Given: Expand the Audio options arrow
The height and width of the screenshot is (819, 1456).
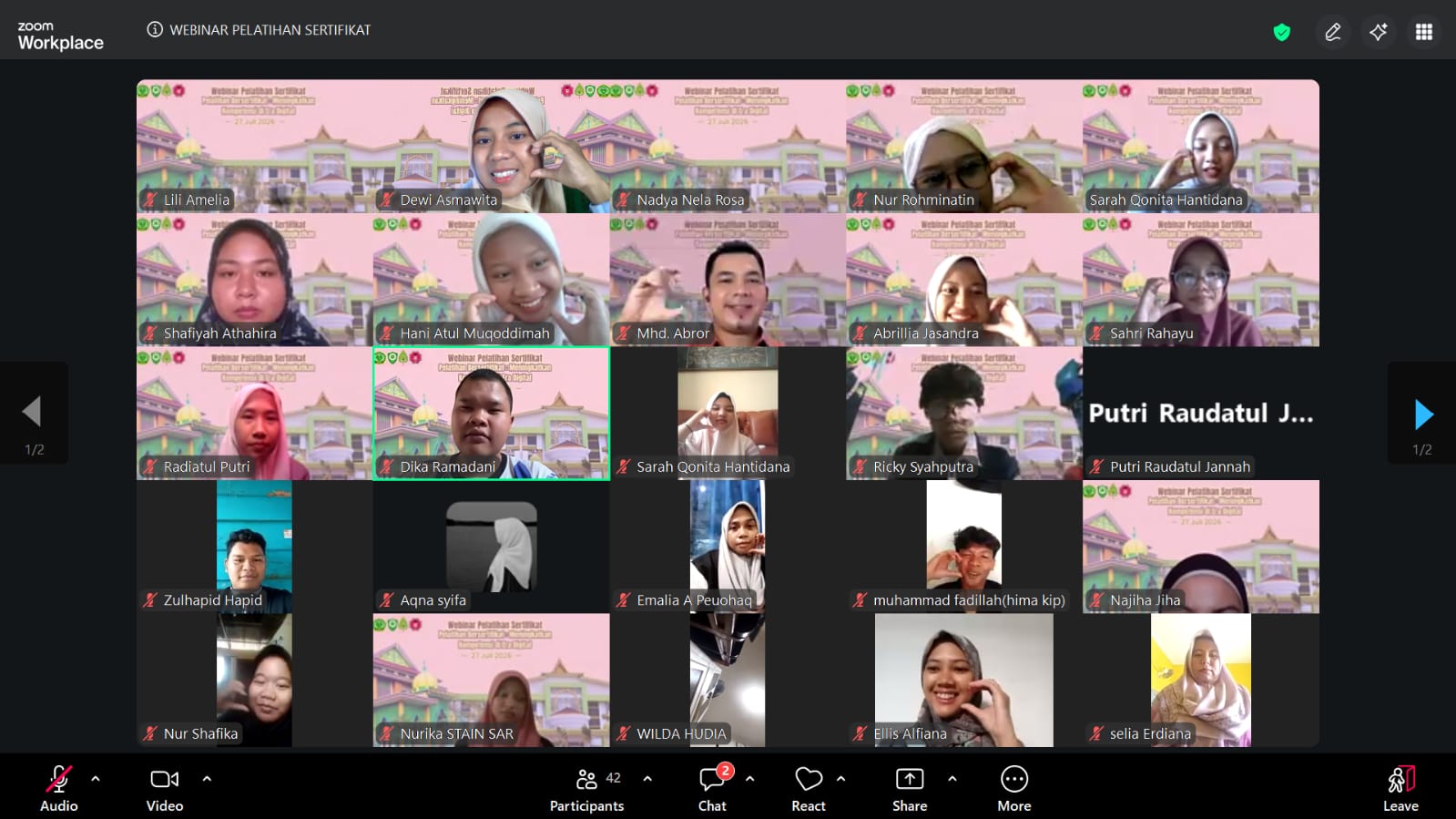Looking at the screenshot, I should tap(96, 779).
